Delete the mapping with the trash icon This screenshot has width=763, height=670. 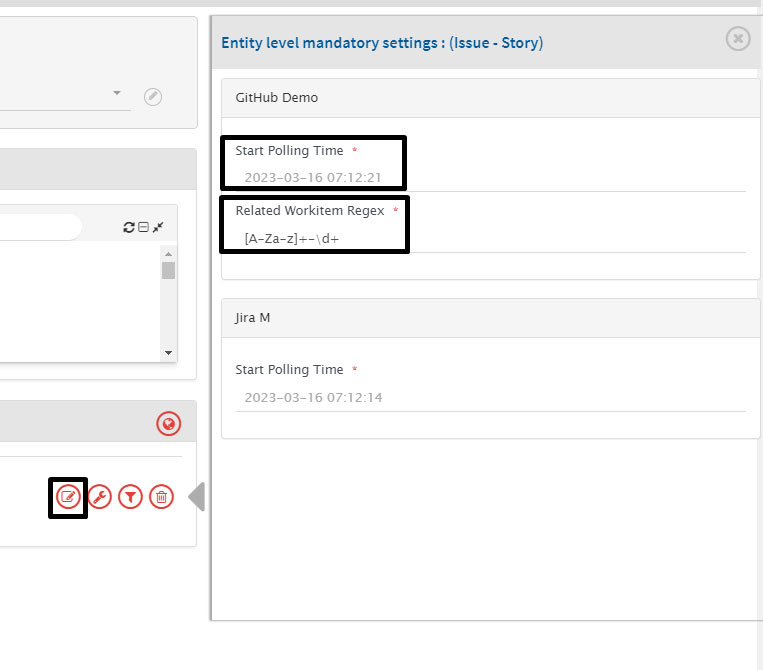[161, 497]
